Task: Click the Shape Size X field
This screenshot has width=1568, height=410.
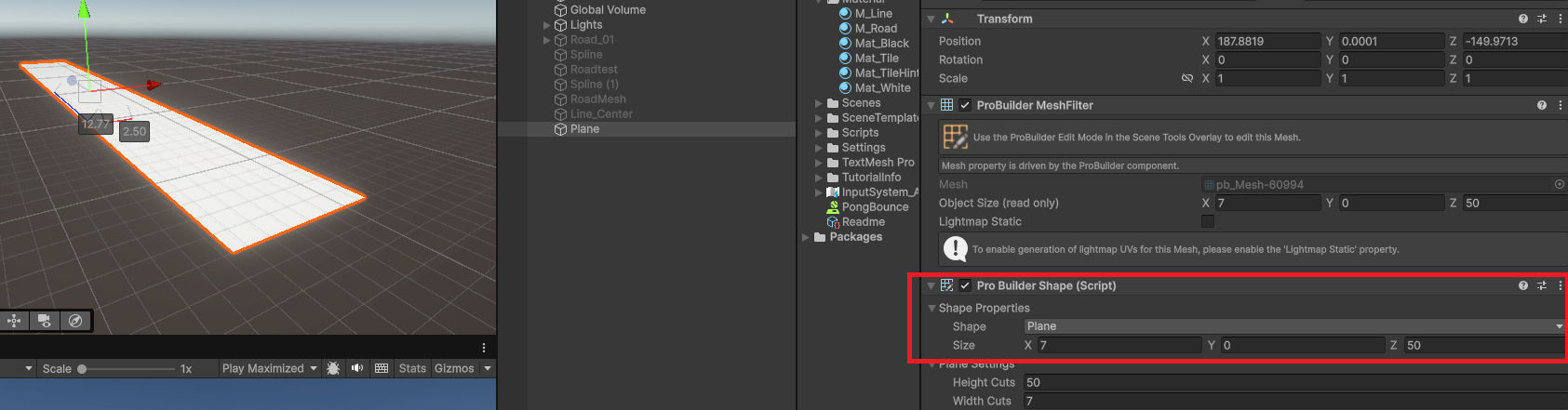Action: (x=1119, y=345)
